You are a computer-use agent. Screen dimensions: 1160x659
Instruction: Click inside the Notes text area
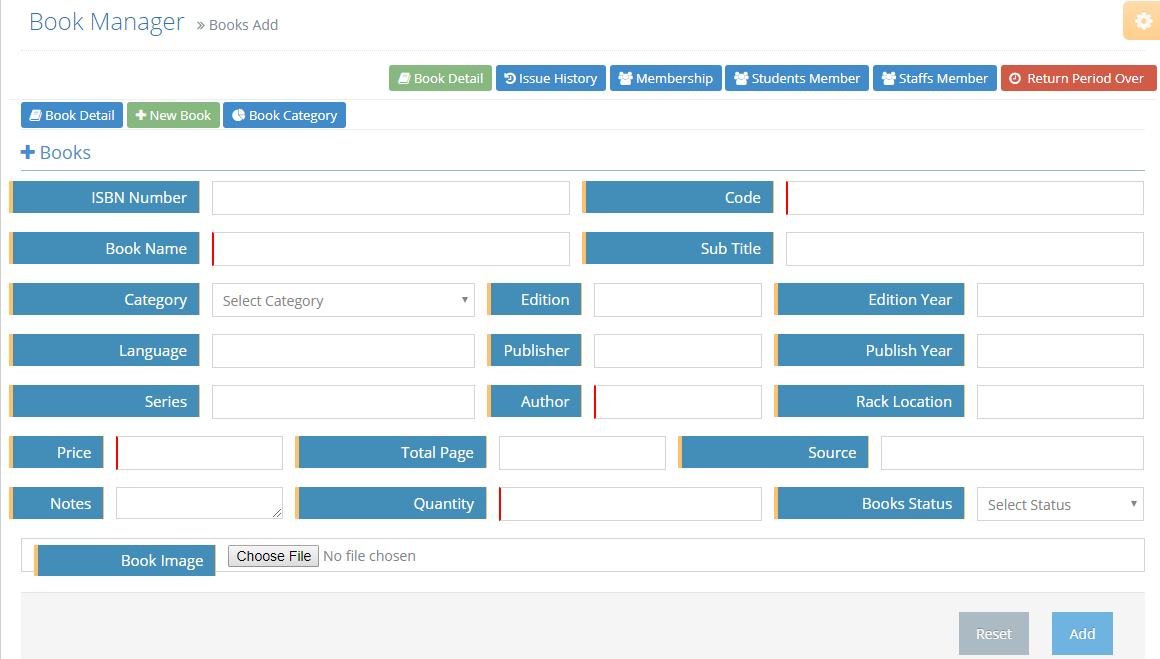pos(198,503)
